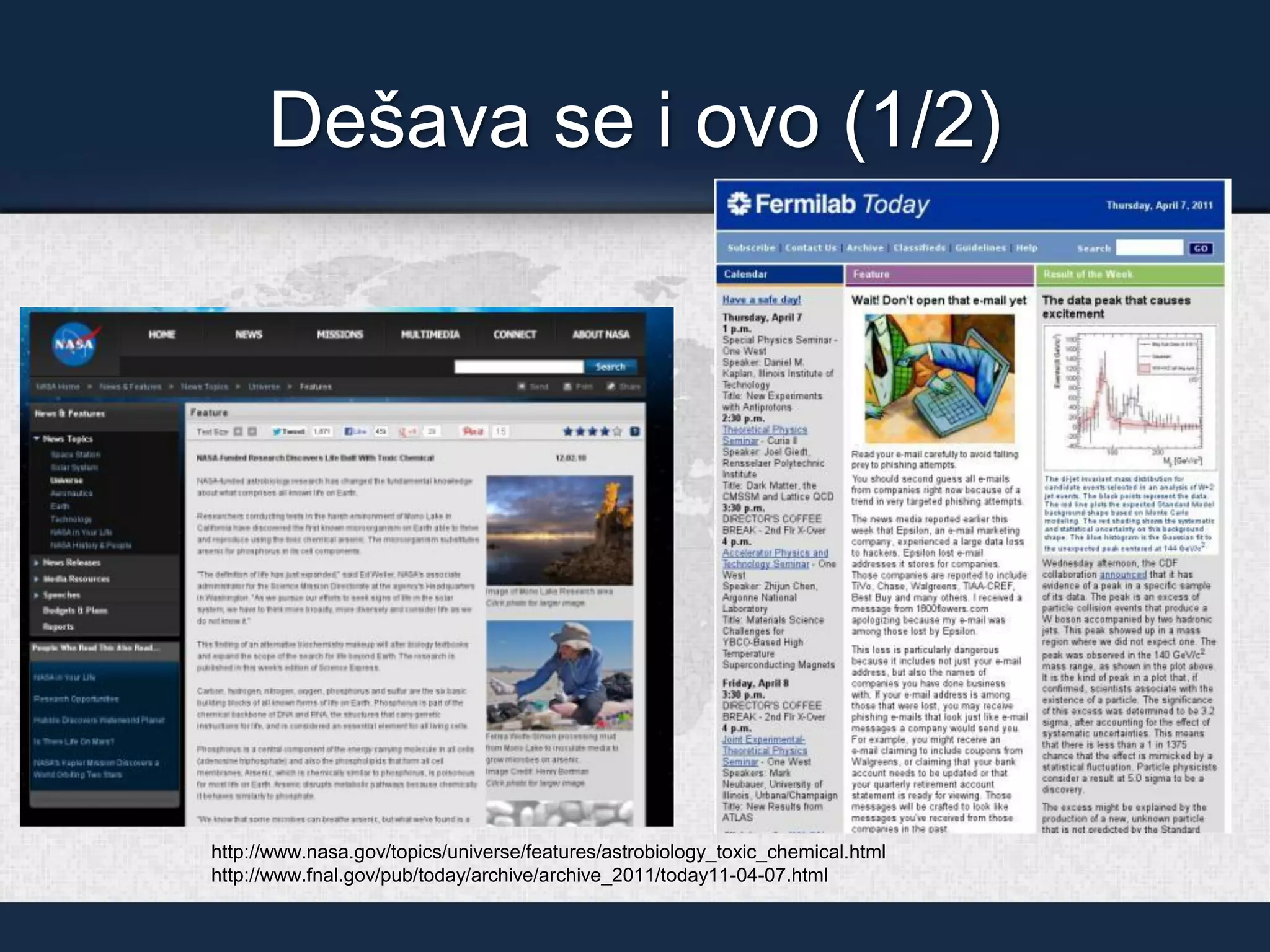This screenshot has width=1270, height=952.
Task: Click the Result of the Week header
Action: [1130, 275]
